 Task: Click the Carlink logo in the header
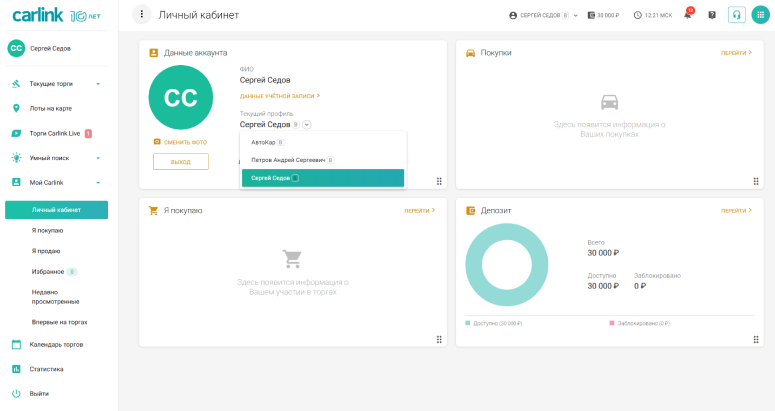pos(58,16)
